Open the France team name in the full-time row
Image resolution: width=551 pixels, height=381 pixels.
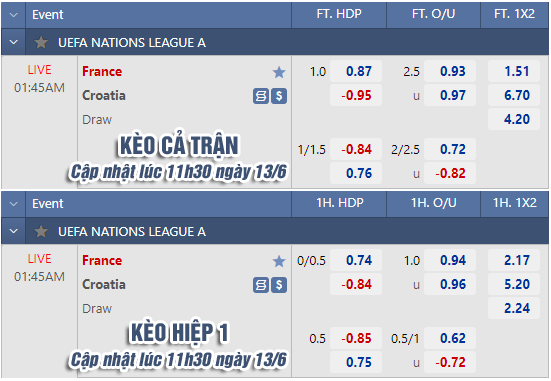(x=102, y=72)
